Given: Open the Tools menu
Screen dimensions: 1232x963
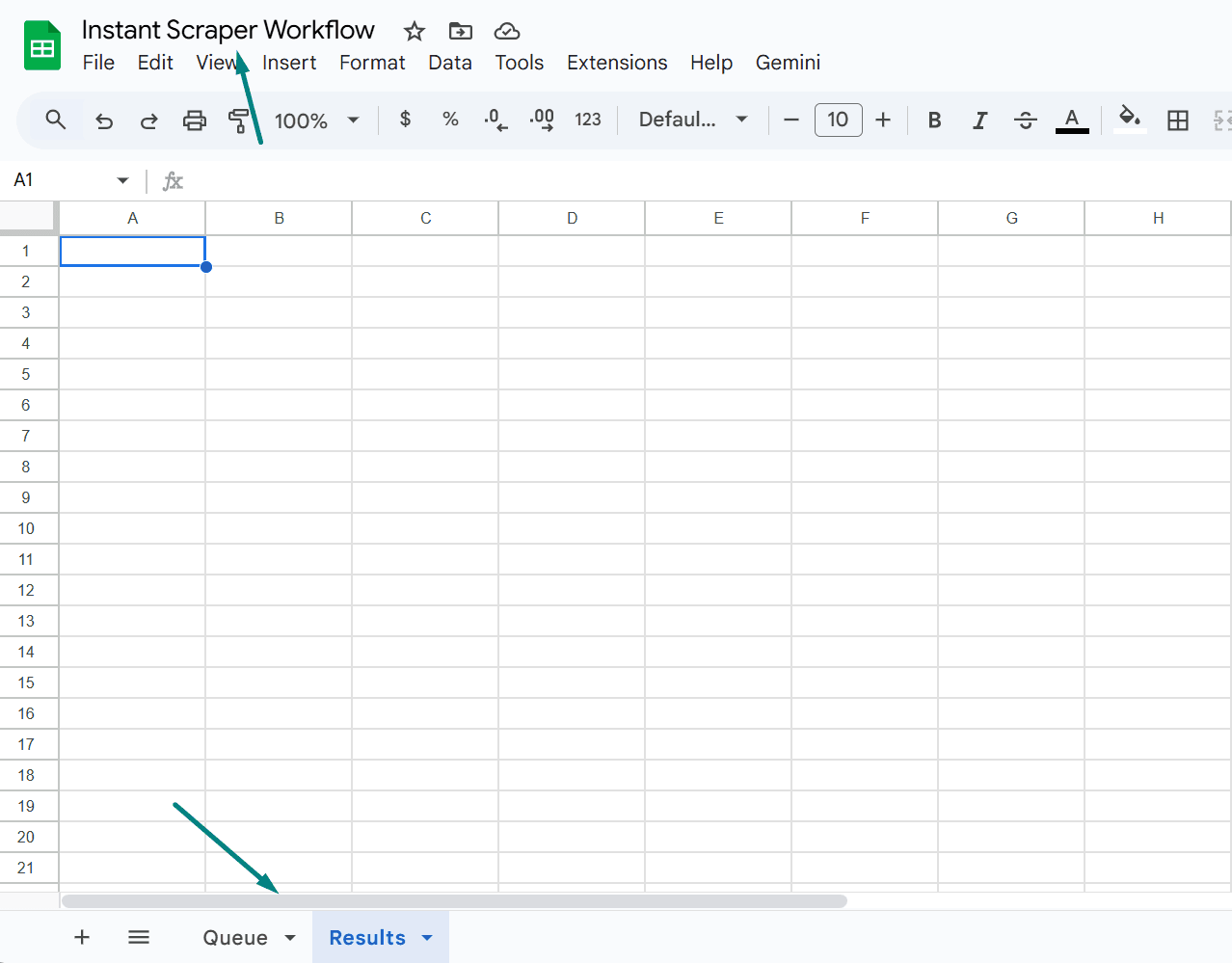Looking at the screenshot, I should tap(520, 63).
